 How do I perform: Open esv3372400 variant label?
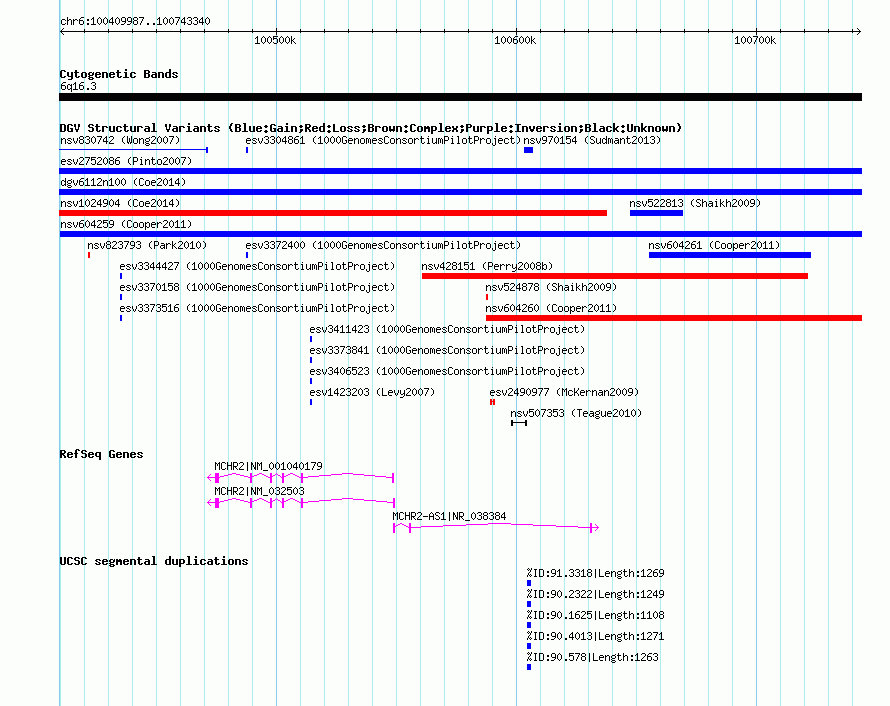[x=383, y=245]
